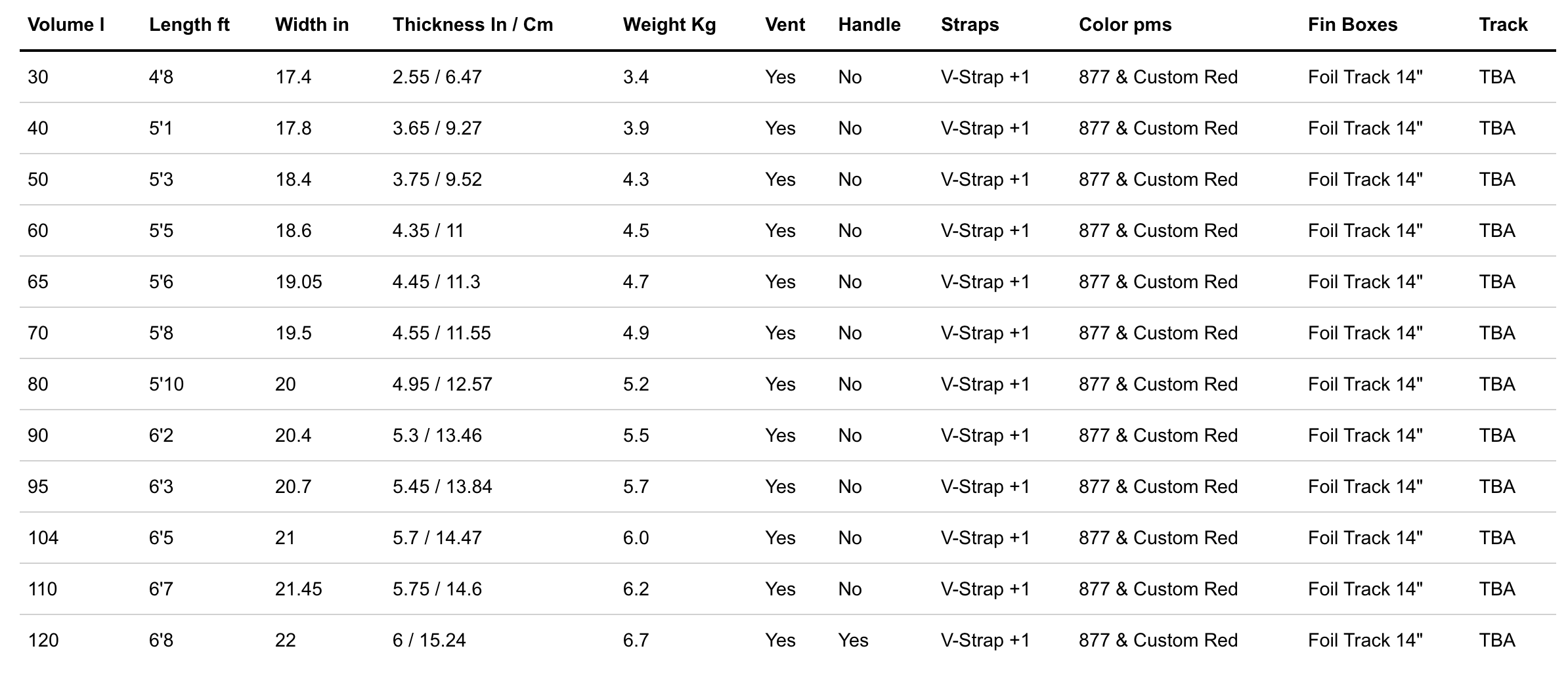Click the Thickness In / Cm header
The image size is (1568, 684).
[473, 25]
